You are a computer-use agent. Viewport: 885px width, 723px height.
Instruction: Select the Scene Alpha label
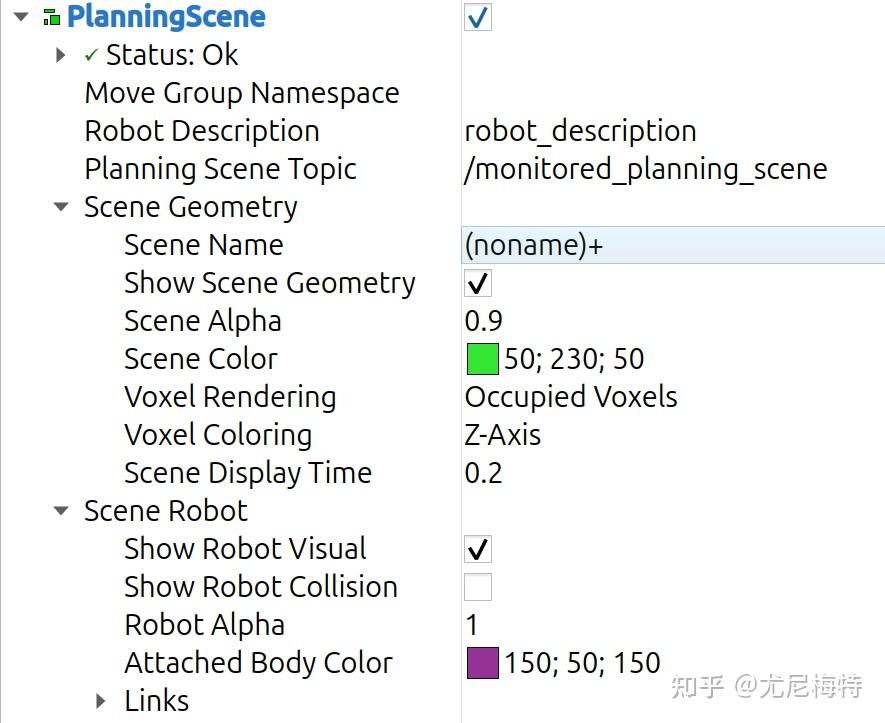pos(203,321)
